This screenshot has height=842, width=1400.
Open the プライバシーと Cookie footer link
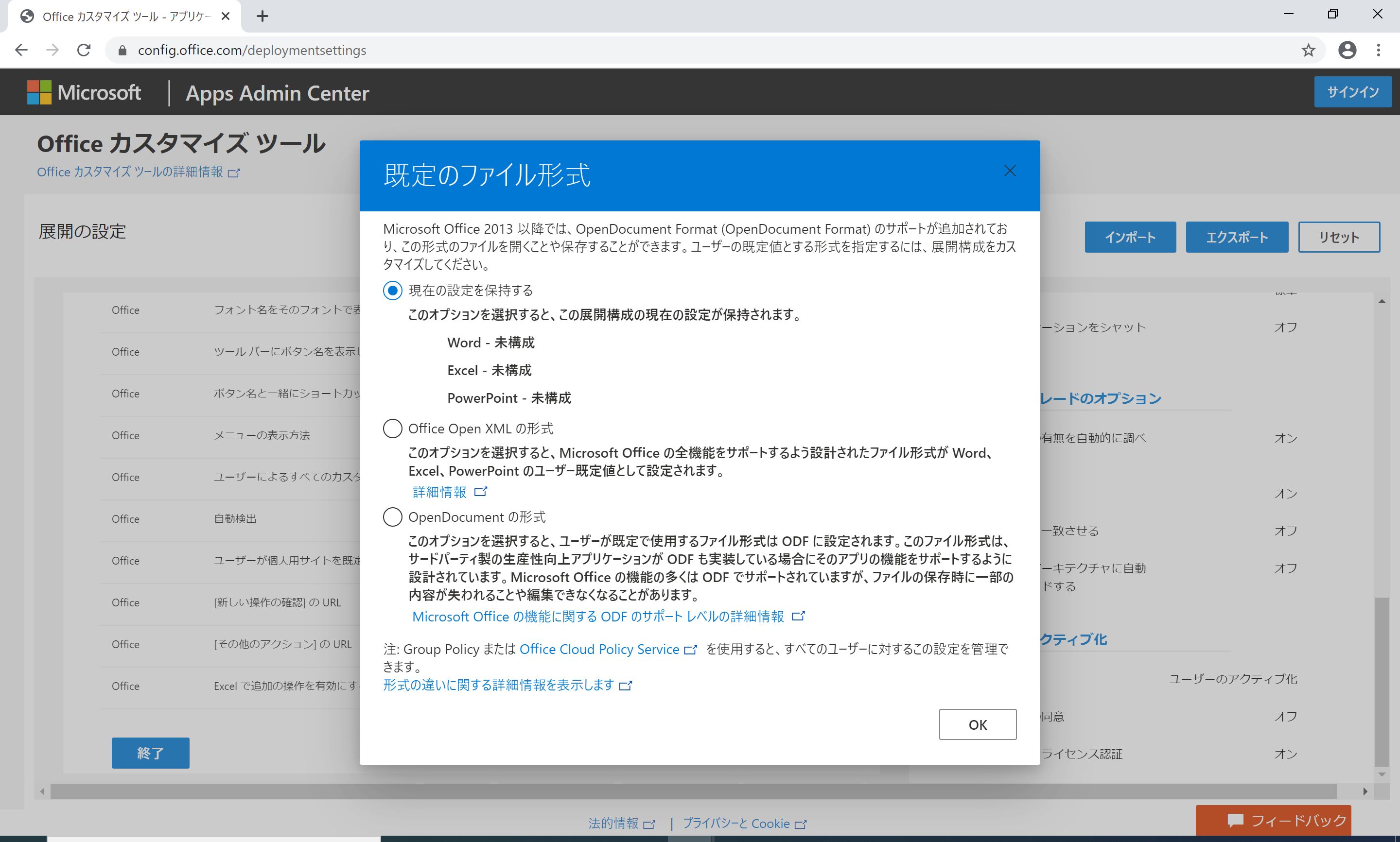click(x=744, y=823)
